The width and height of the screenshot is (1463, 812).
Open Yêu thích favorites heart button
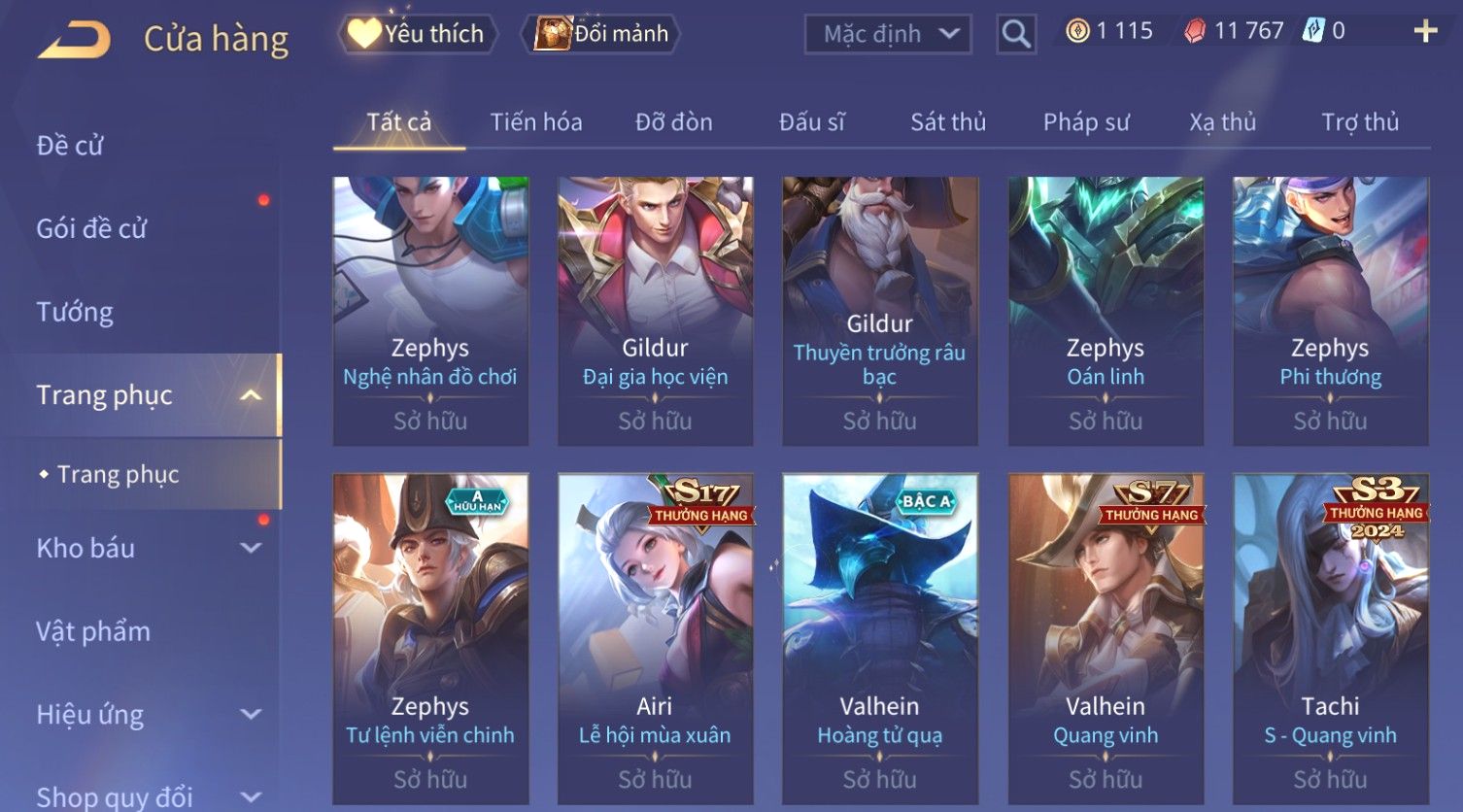[x=419, y=34]
